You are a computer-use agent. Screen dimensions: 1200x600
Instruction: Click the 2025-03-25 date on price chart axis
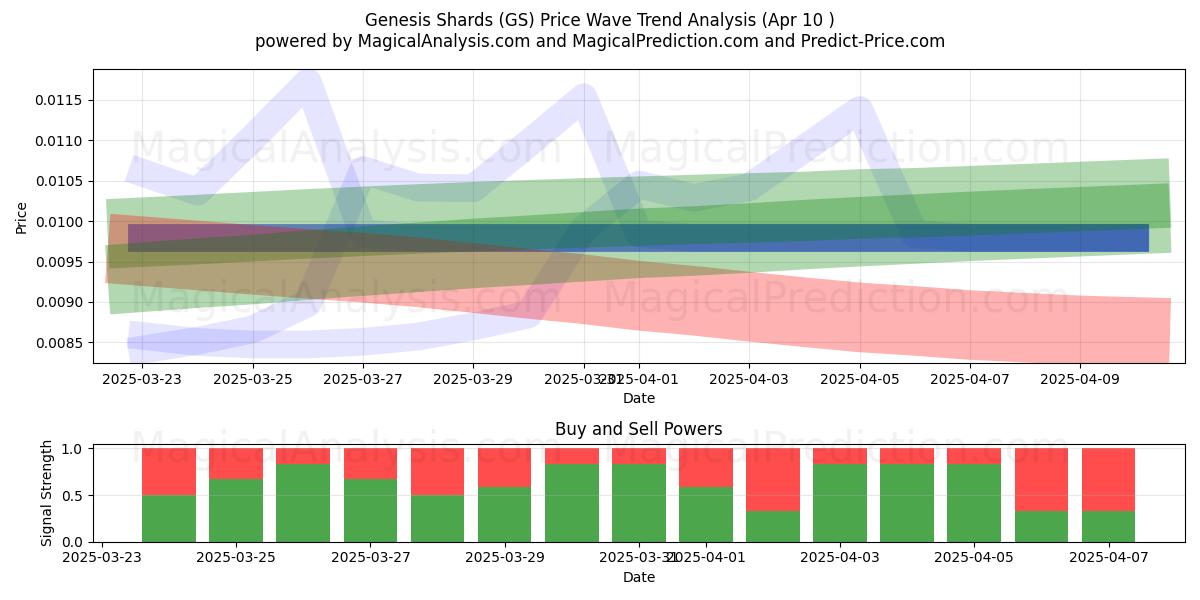click(x=253, y=380)
